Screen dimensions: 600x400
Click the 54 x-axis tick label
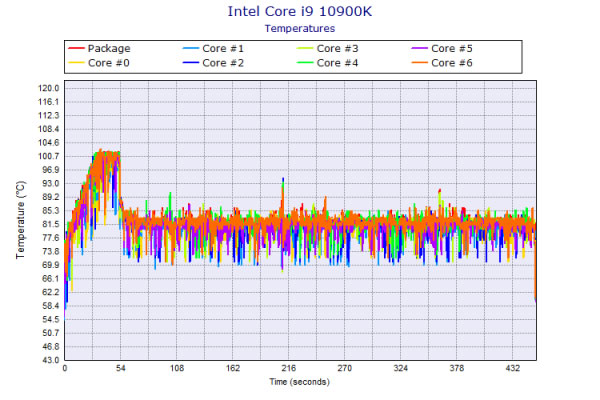(121, 368)
